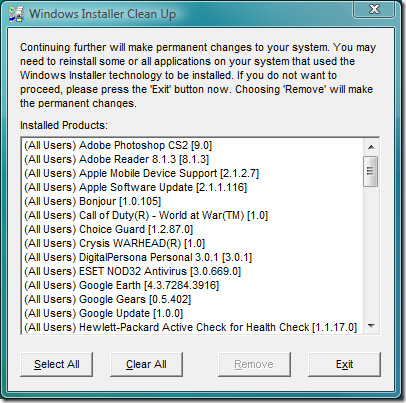406x403 pixels.
Task: Select ESET NOD32 Antivirus entry
Action: 193,271
